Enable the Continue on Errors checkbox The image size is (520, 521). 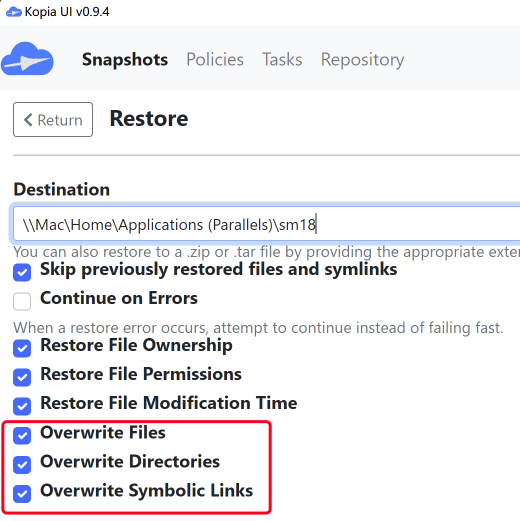[22, 301]
